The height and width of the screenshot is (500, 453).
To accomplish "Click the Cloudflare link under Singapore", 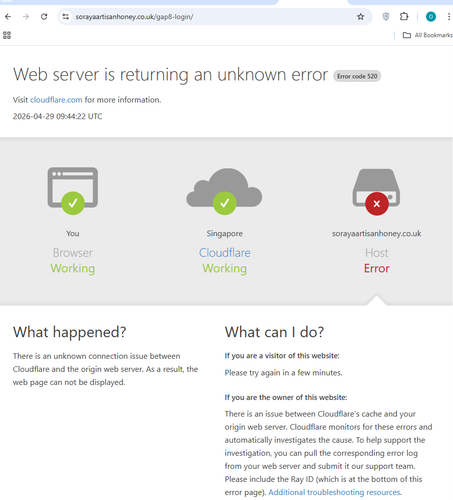I will click(225, 253).
